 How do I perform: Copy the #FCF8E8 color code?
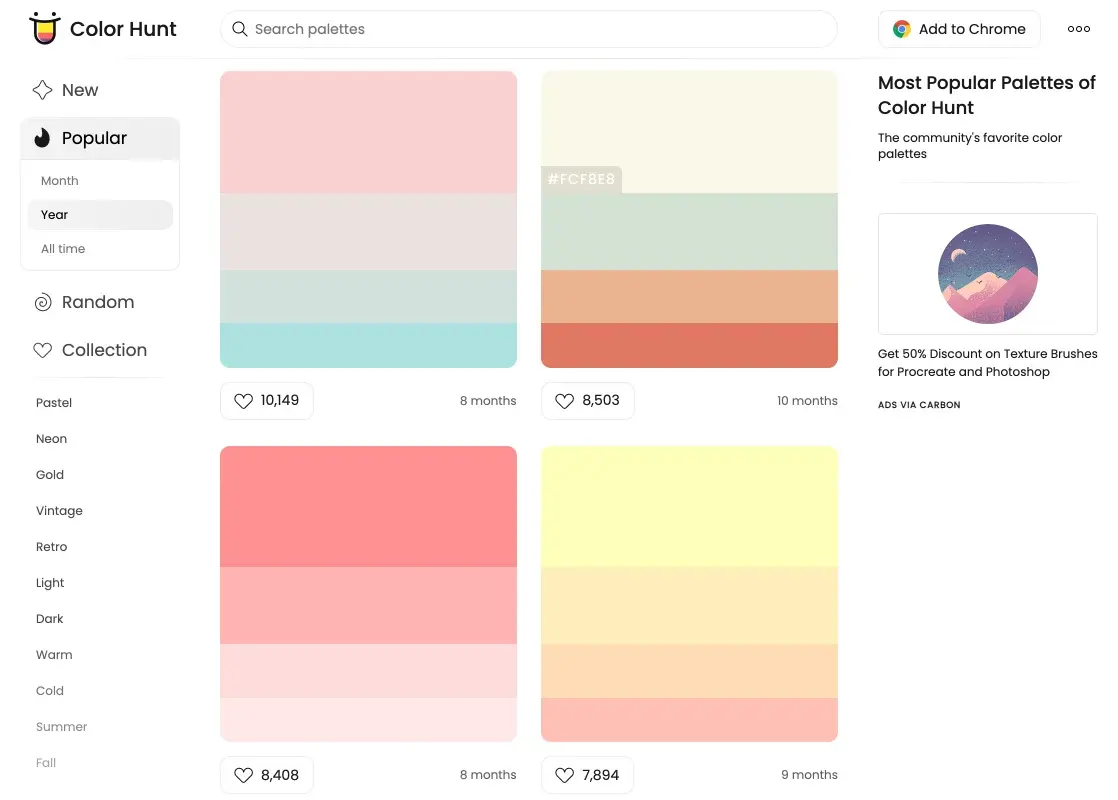pos(581,180)
